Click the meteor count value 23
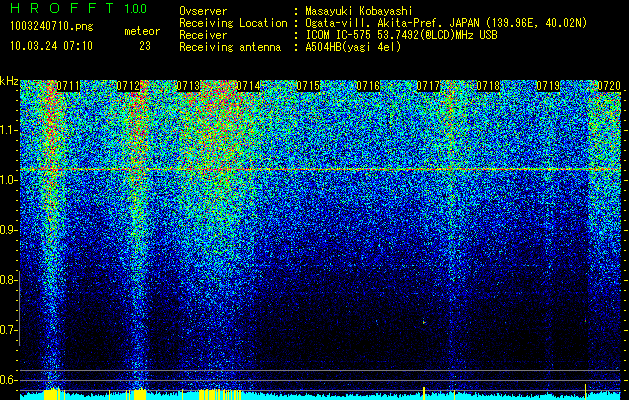Viewport: 629px width, 400px height. [145, 46]
